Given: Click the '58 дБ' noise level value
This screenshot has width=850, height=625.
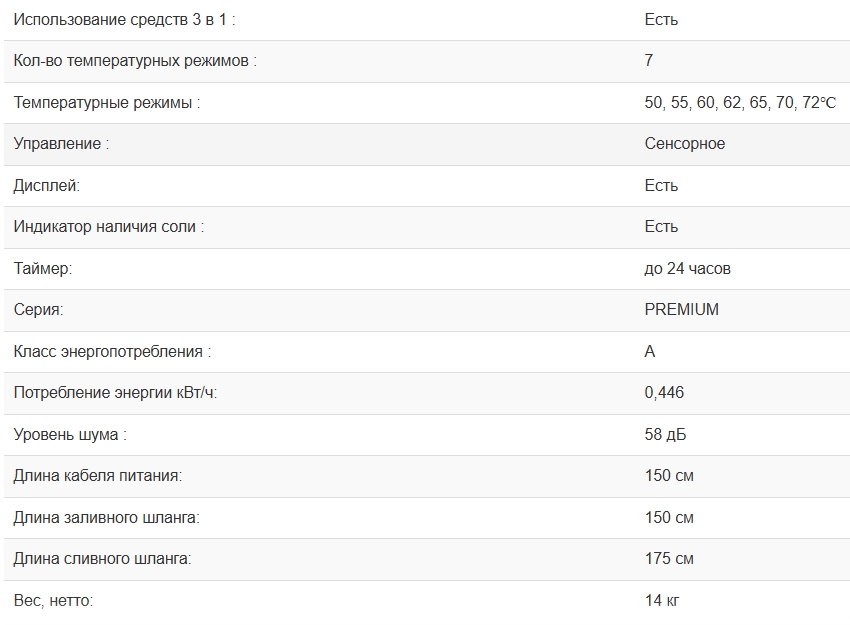Looking at the screenshot, I should (666, 435).
